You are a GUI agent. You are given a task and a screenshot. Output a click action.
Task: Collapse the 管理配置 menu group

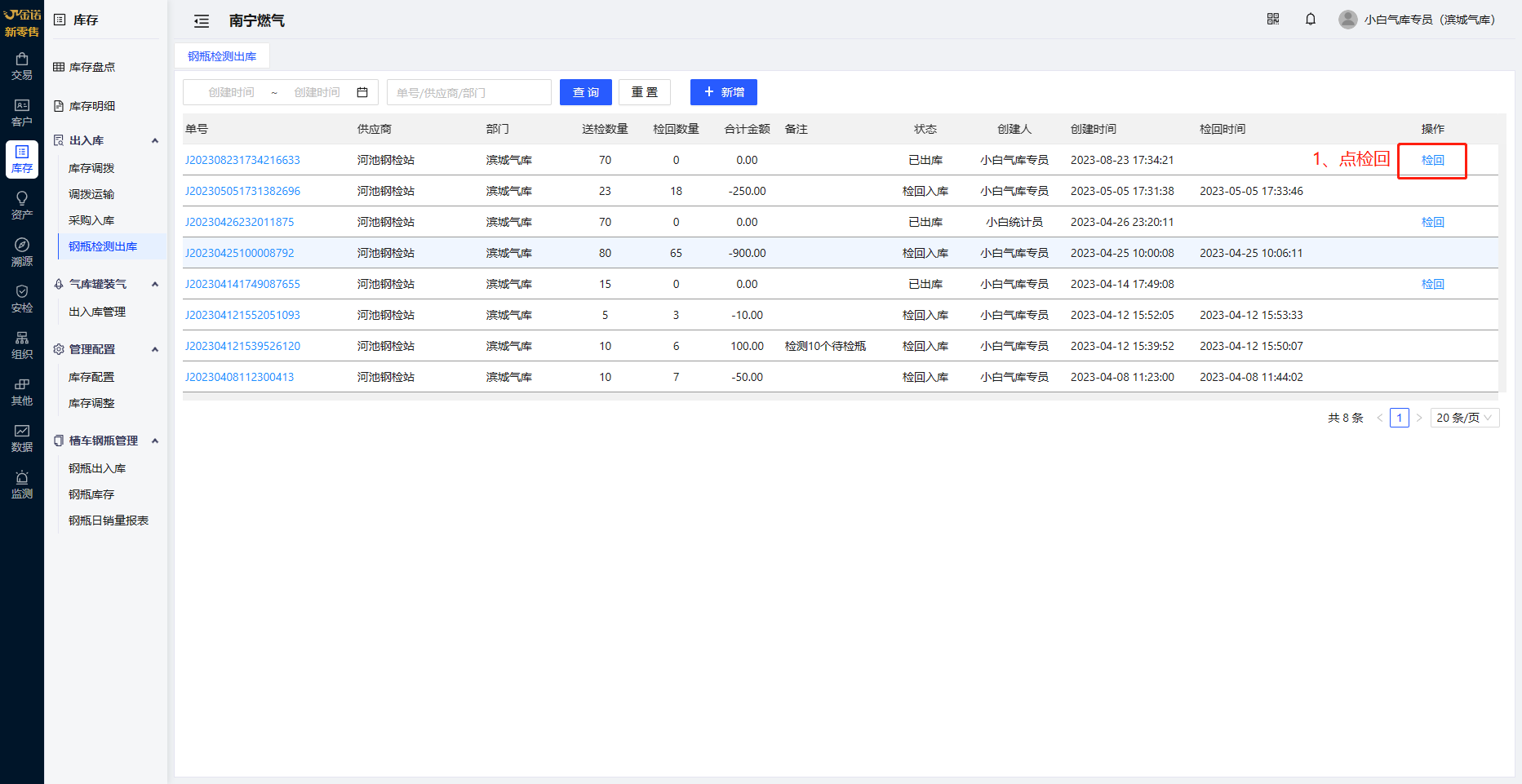tap(155, 349)
